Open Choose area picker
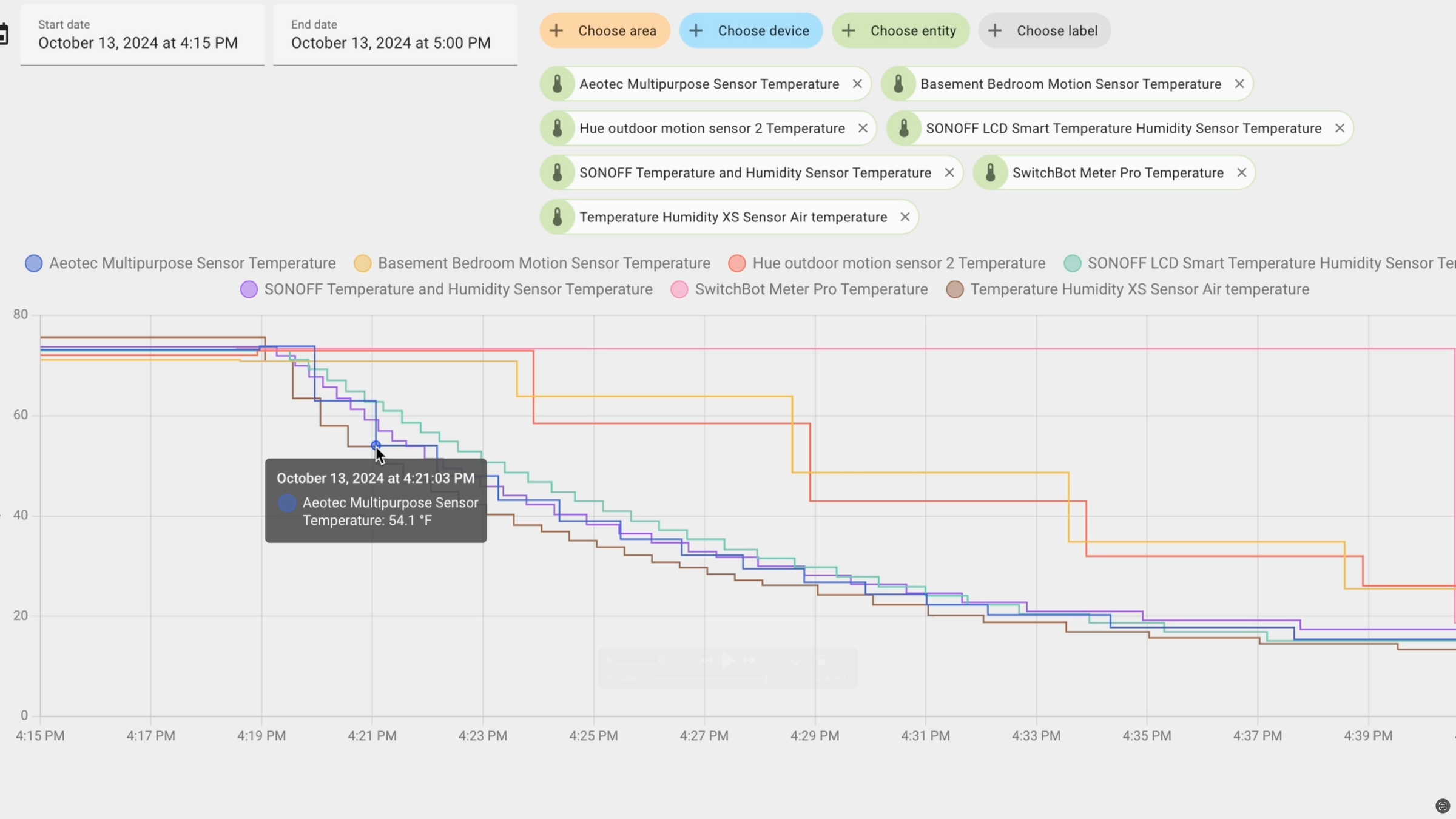 coord(605,30)
